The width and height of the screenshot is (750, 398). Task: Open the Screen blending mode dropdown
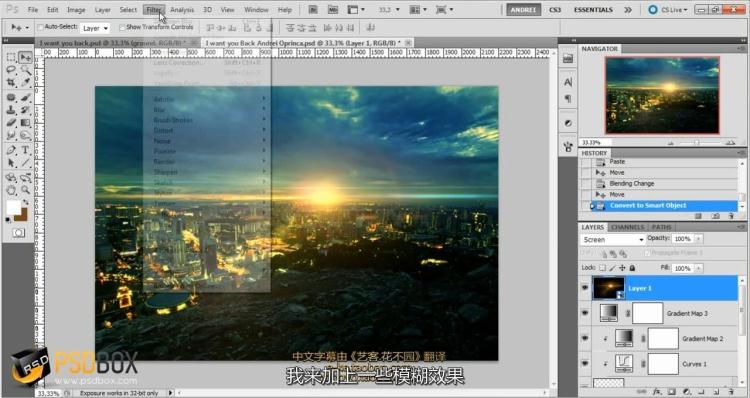(x=613, y=240)
